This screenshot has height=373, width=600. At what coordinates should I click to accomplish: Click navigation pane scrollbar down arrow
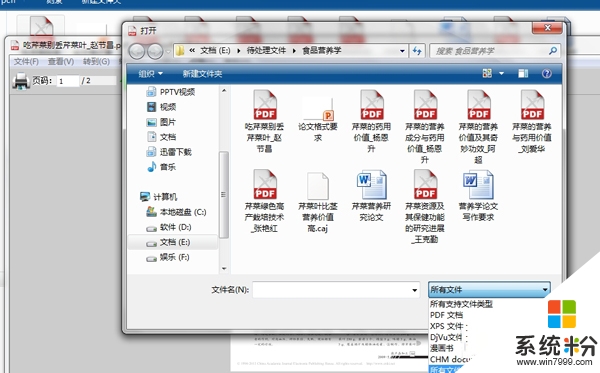pyautogui.click(x=224, y=269)
